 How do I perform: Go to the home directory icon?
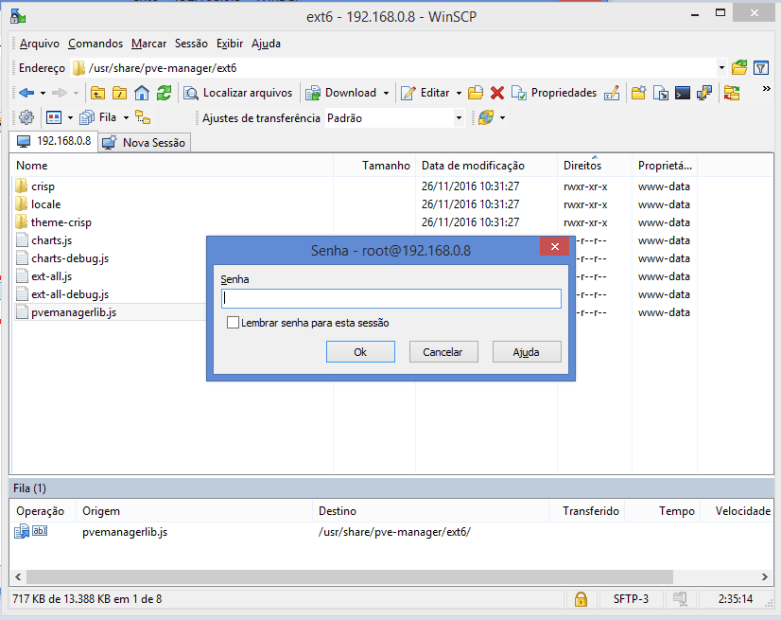[x=142, y=93]
